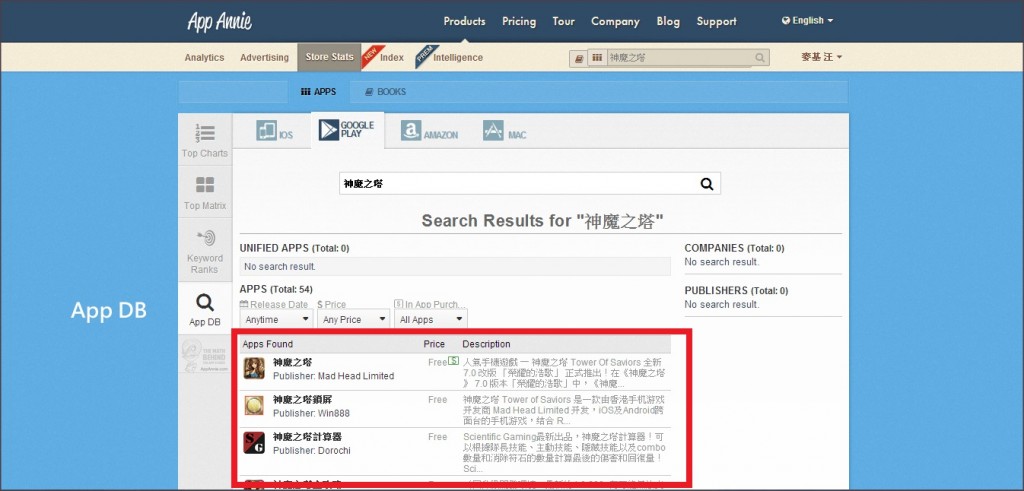Expand the Any Price dropdown

[x=353, y=320]
